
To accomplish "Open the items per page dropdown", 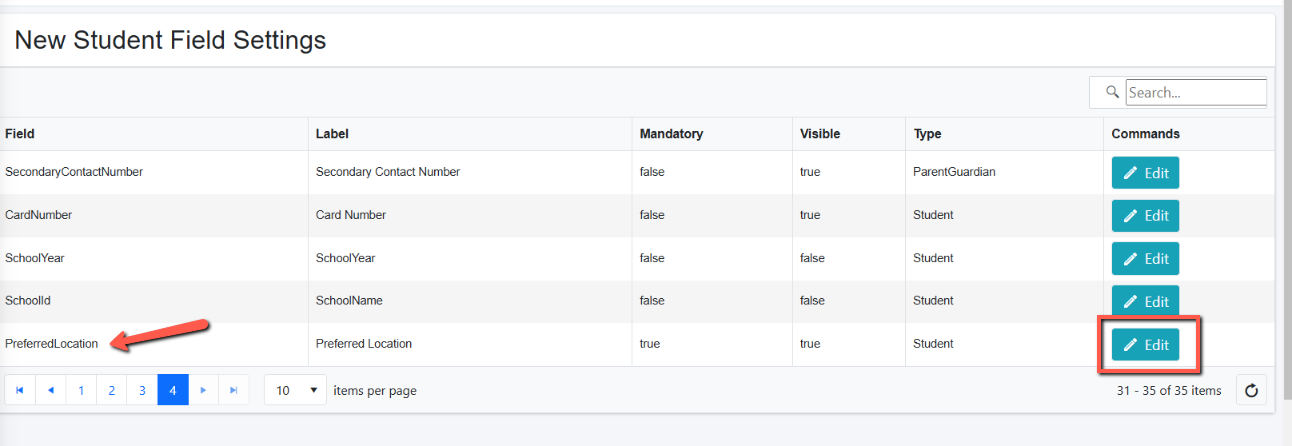I will coord(295,391).
